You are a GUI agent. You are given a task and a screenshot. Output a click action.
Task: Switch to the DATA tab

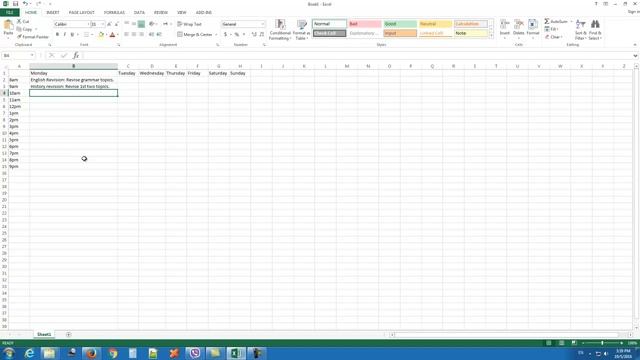139,13
